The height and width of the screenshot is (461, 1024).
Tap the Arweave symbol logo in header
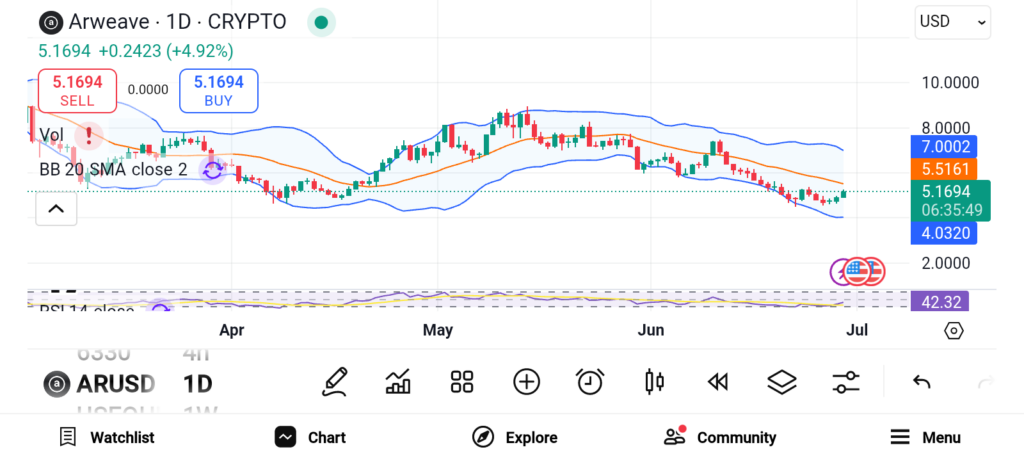click(50, 23)
